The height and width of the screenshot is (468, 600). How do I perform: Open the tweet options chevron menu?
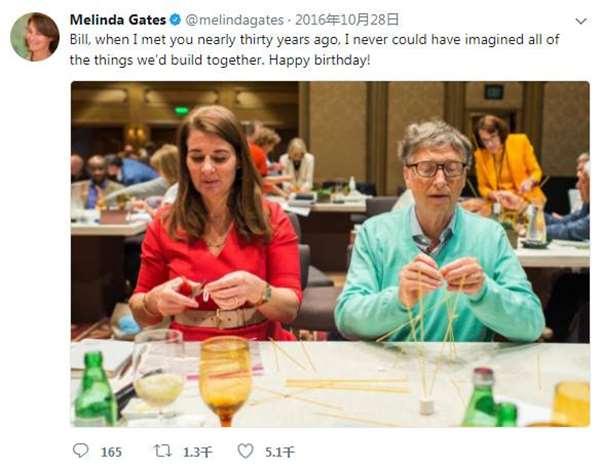point(581,21)
